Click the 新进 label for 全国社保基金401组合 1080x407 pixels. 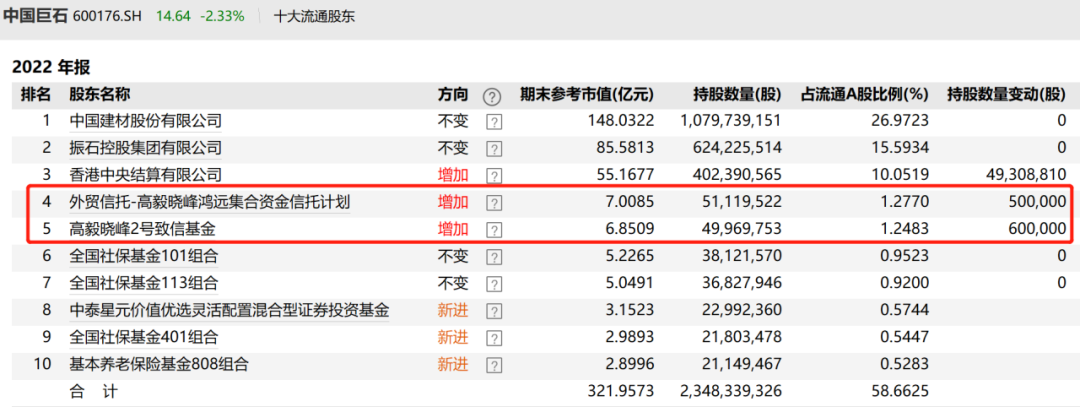(x=452, y=338)
